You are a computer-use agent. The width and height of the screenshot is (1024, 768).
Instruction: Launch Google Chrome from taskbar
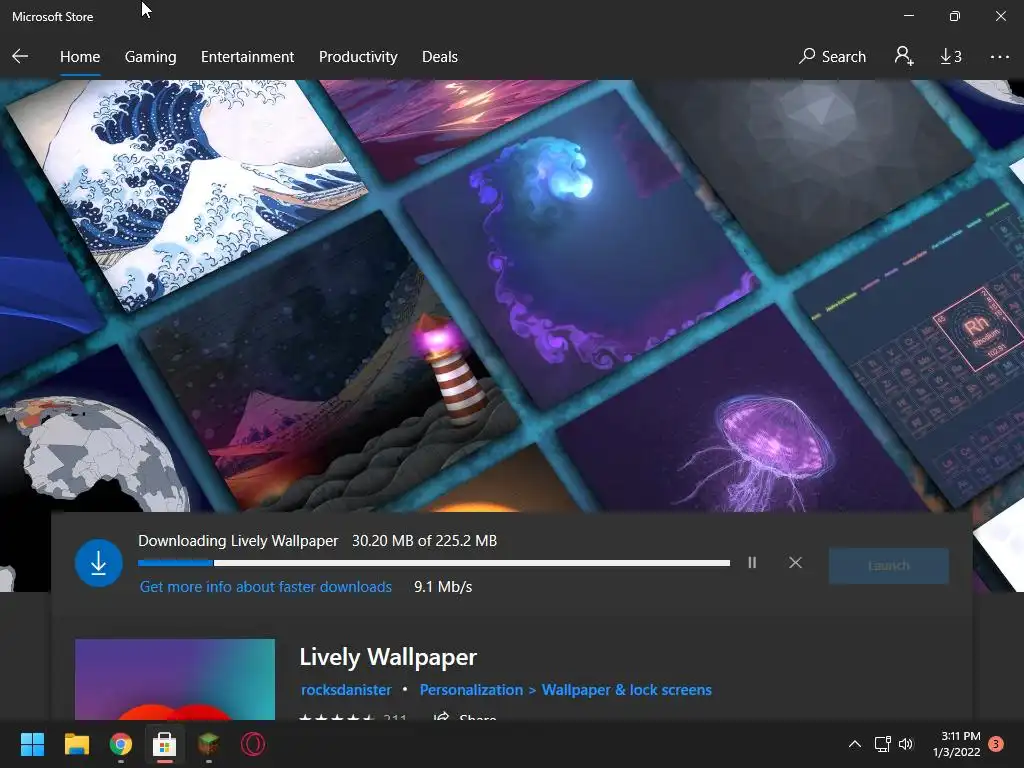[121, 744]
